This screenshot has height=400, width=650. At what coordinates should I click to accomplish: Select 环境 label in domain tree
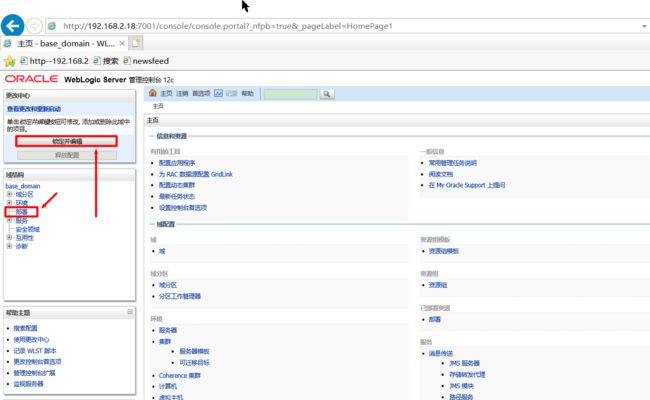point(22,203)
